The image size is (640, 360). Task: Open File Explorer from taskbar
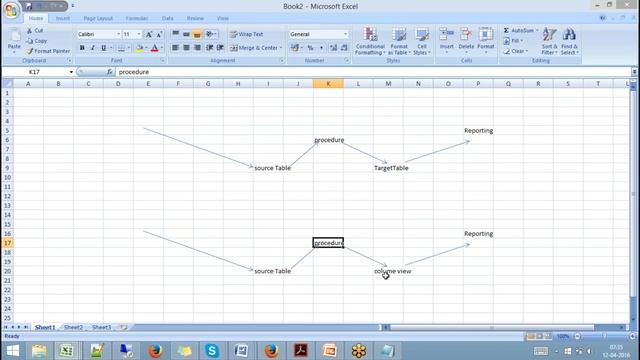pyautogui.click(x=39, y=351)
